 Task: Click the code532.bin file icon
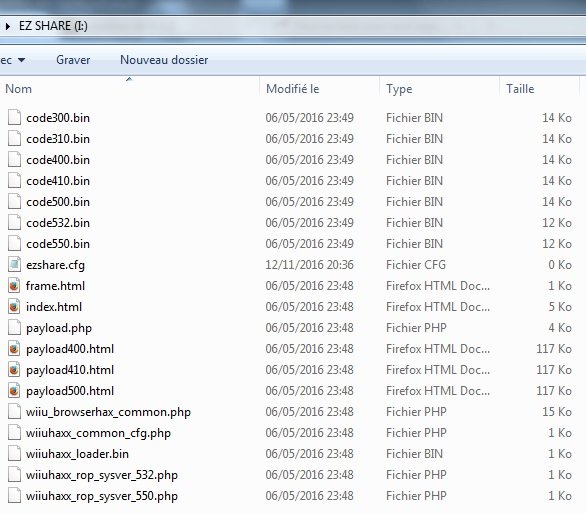click(14, 222)
